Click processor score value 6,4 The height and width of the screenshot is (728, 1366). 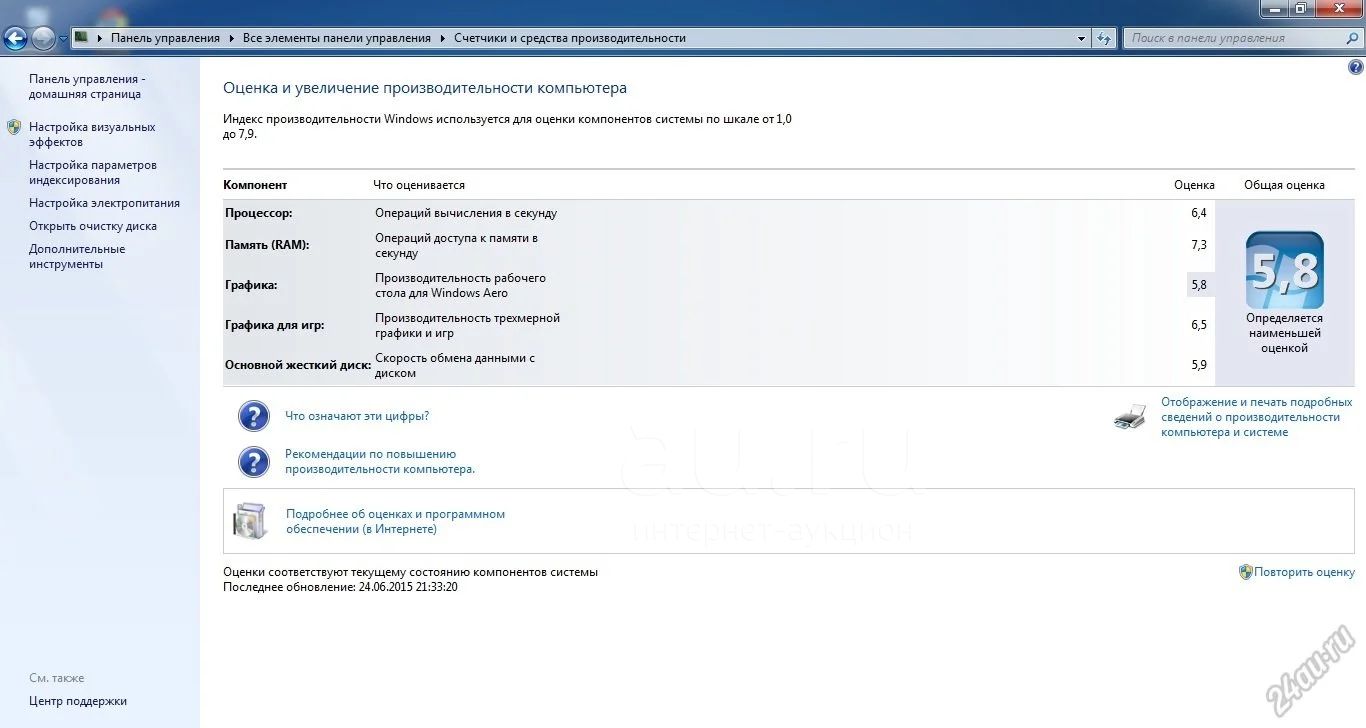point(1199,213)
